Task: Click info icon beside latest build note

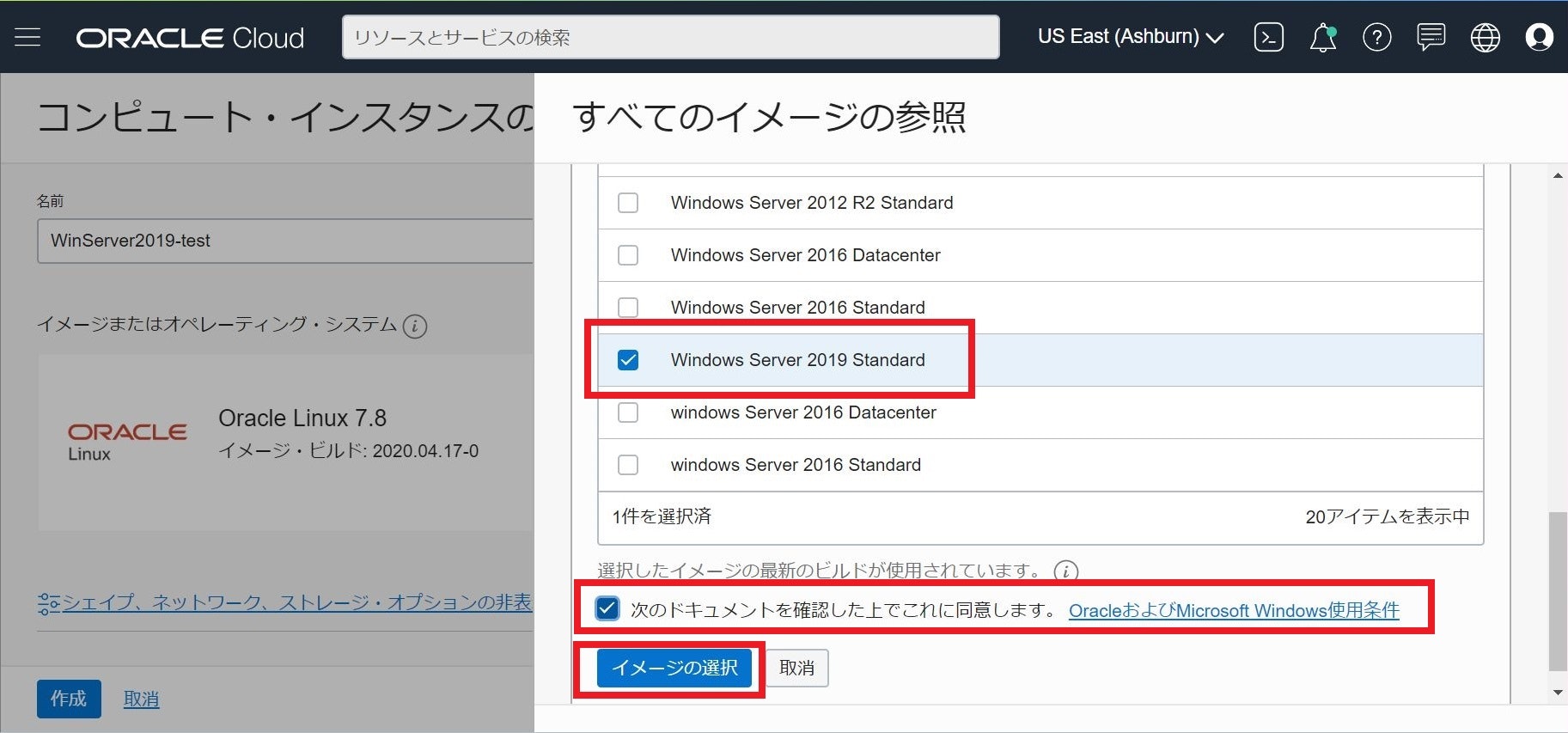Action: [1066, 571]
